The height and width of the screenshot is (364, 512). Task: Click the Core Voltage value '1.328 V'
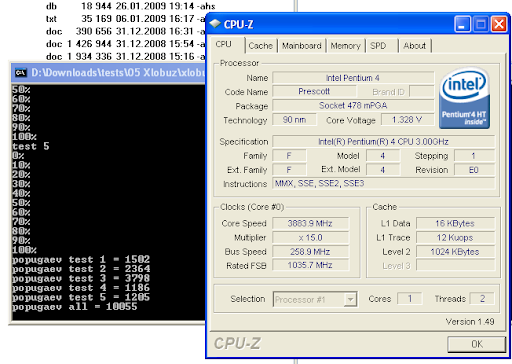tap(407, 120)
